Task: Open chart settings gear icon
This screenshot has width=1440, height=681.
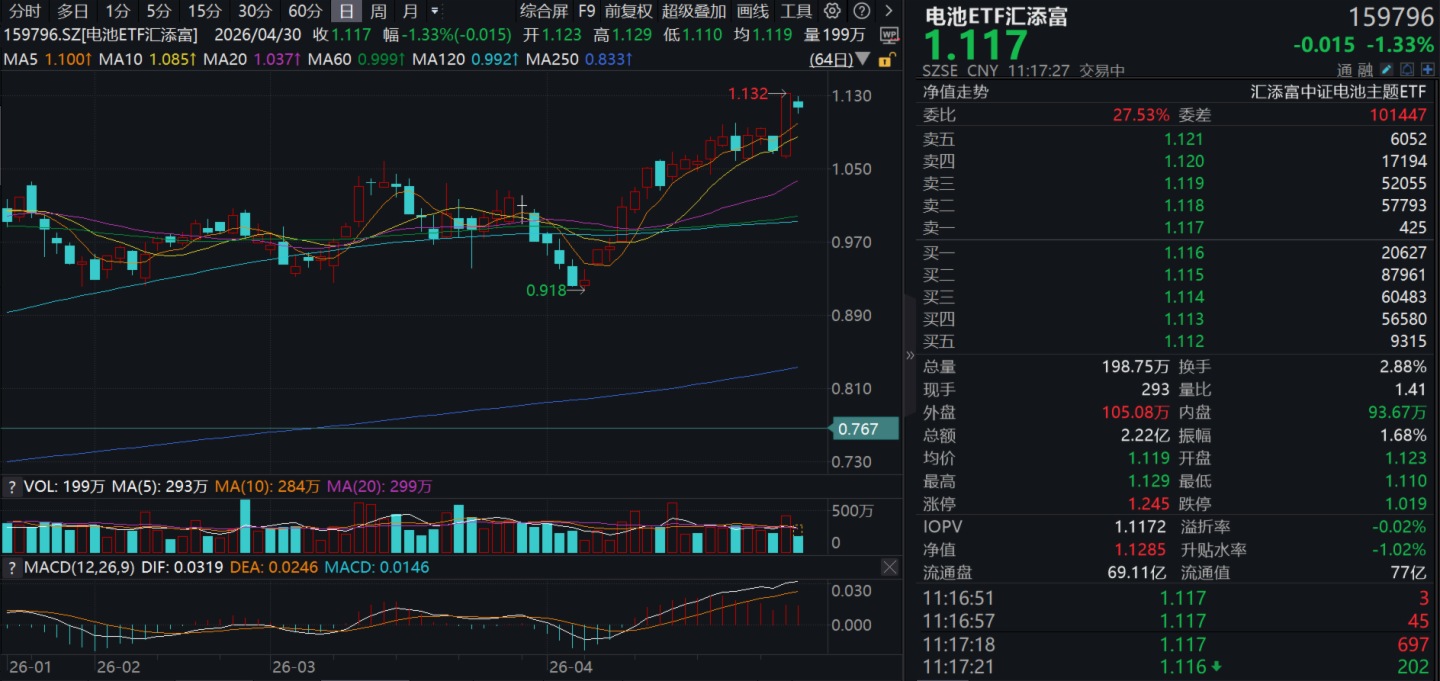Action: point(832,12)
